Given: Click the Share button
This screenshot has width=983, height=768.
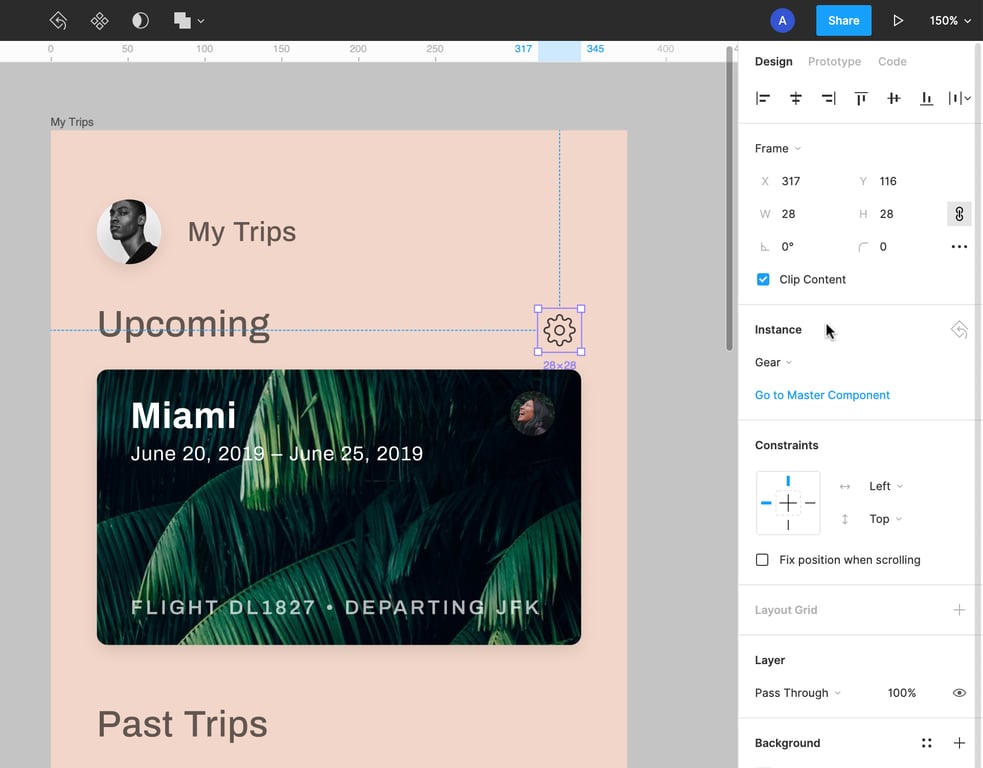Looking at the screenshot, I should 843,20.
